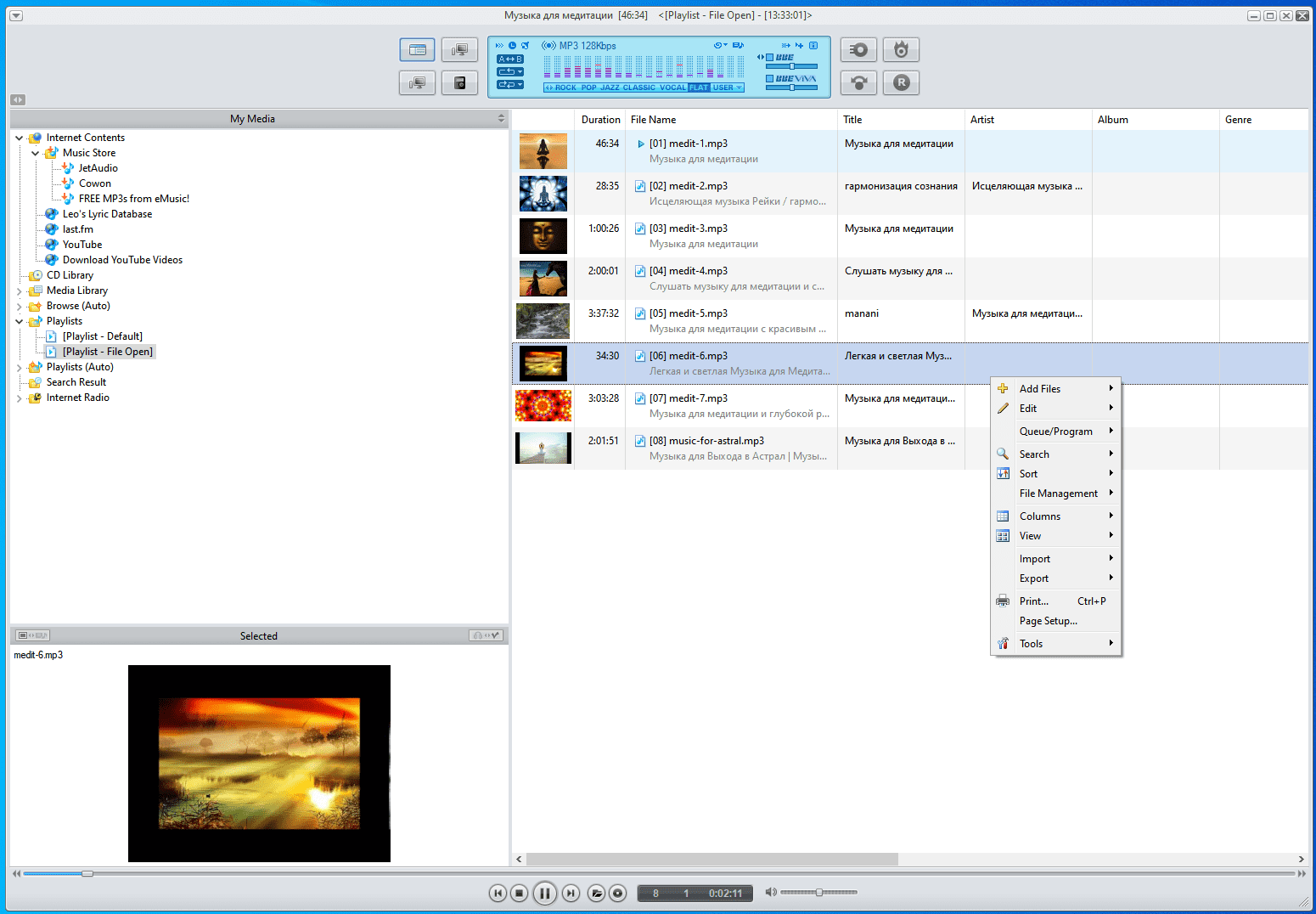Open the Queue/Program submenu

coord(1056,432)
